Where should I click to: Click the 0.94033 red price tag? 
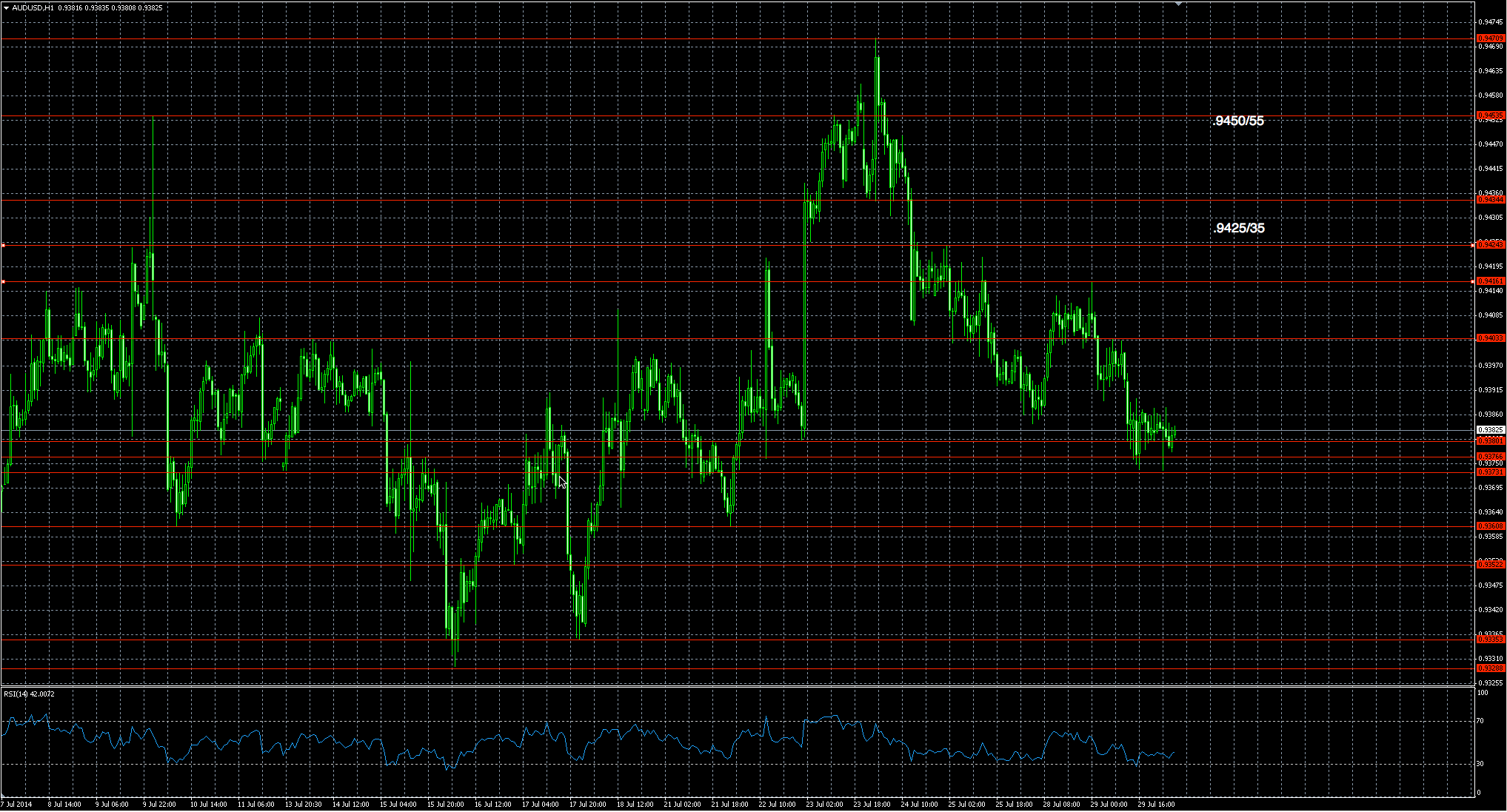click(x=1489, y=338)
